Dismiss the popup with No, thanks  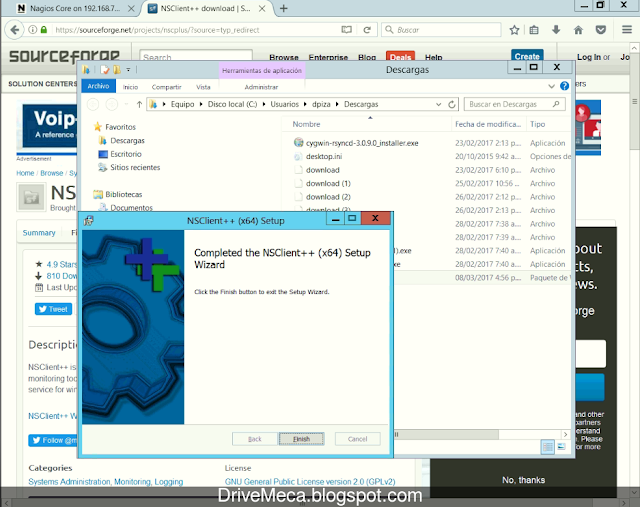pyautogui.click(x=523, y=480)
